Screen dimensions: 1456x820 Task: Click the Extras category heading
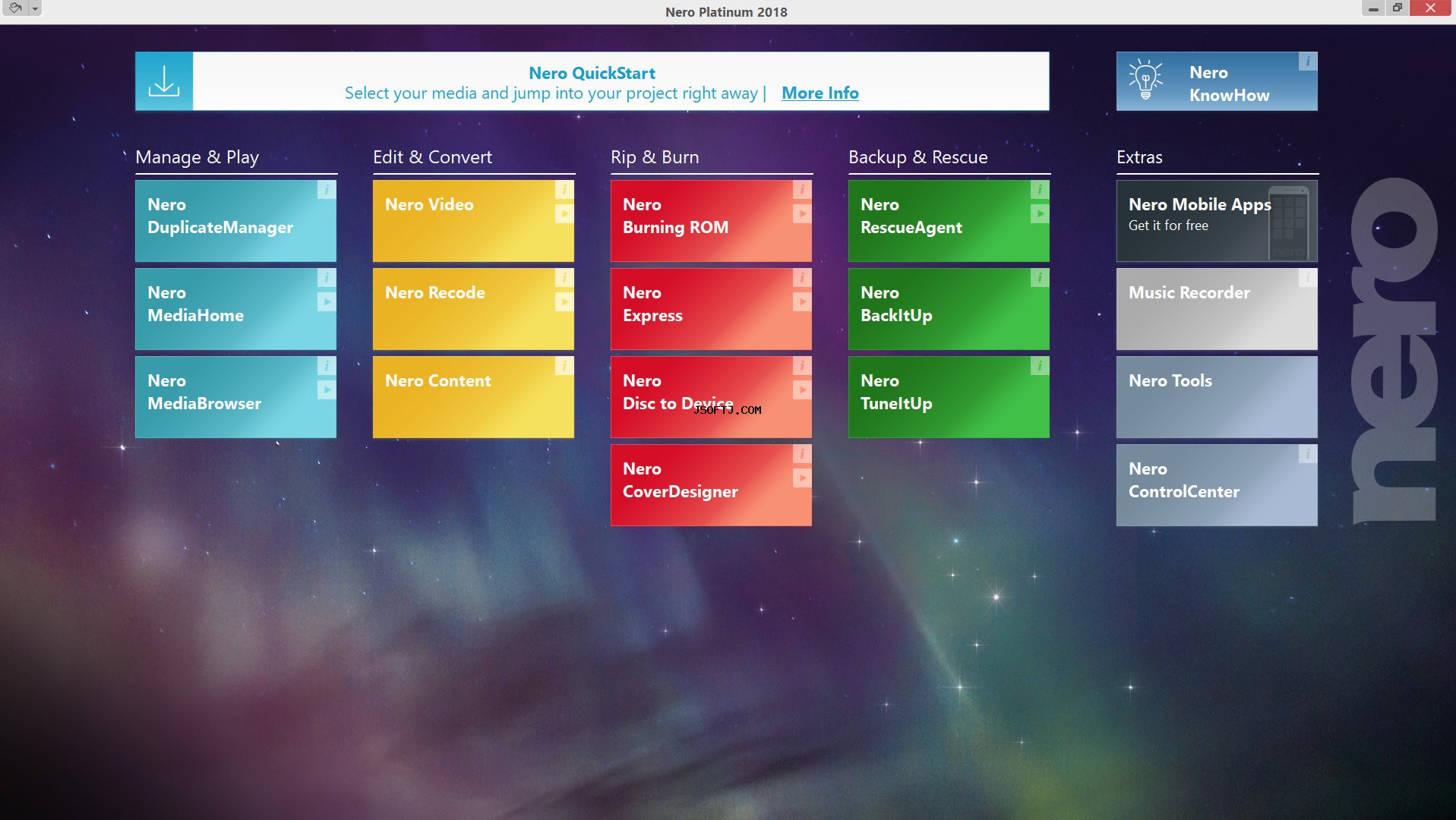pyautogui.click(x=1139, y=157)
